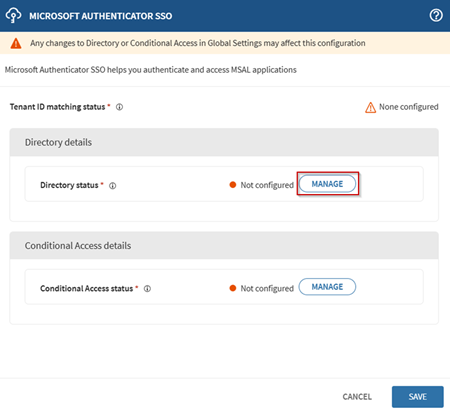Save the Microsoft Authenticator SSO settings
This screenshot has height=413, width=450.
418,397
